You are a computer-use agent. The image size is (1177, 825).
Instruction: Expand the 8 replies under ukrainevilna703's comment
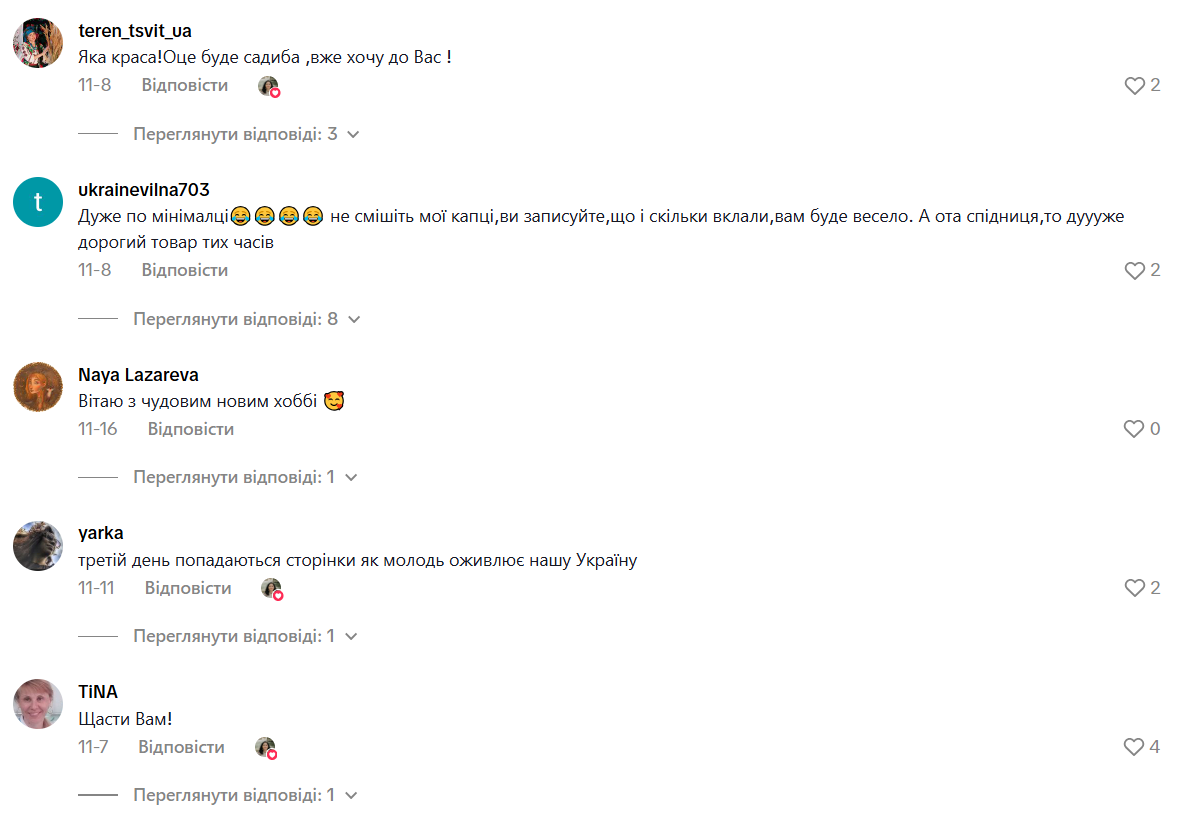pos(246,319)
